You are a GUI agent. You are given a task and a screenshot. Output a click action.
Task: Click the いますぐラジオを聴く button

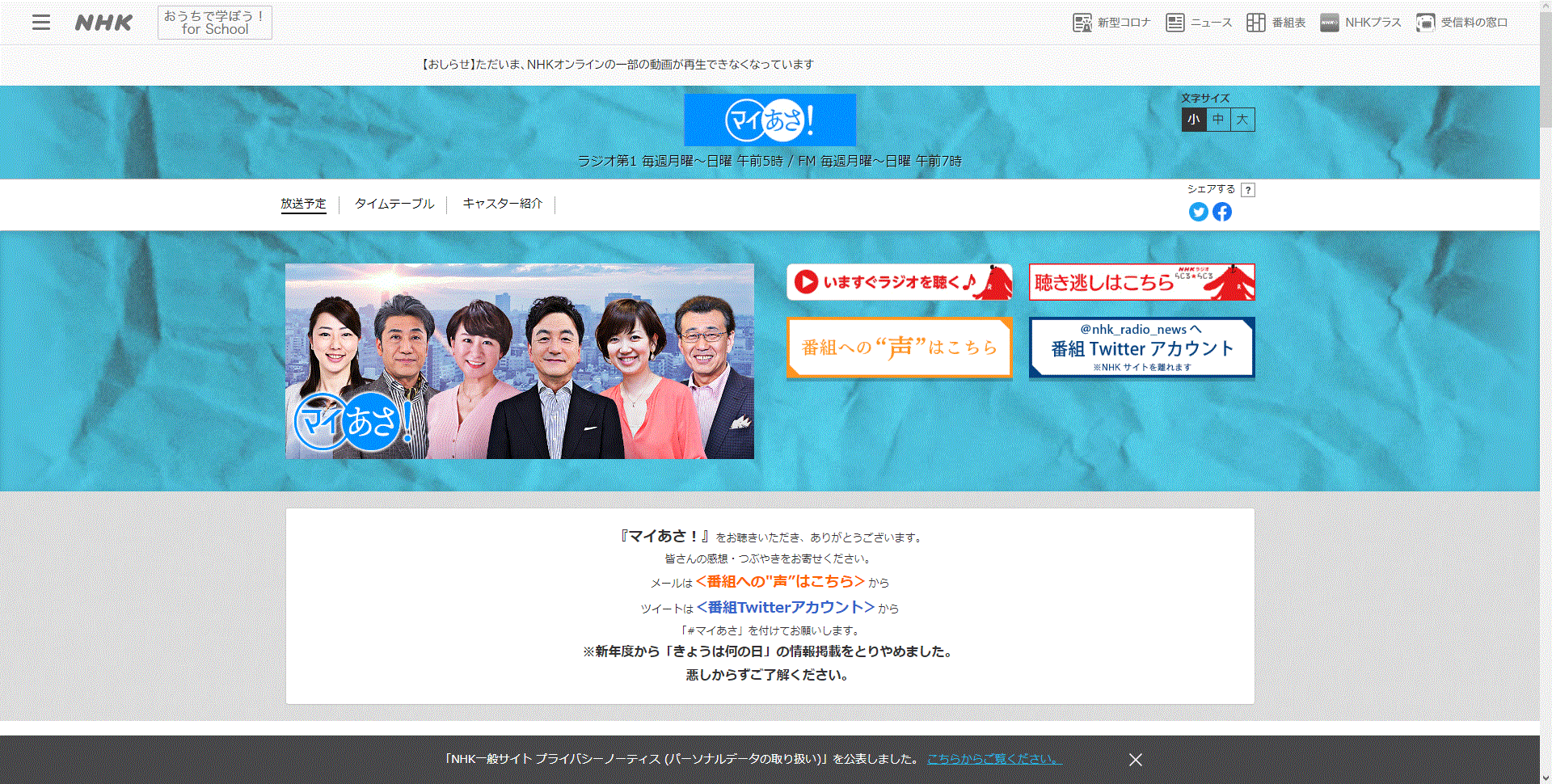pyautogui.click(x=900, y=282)
